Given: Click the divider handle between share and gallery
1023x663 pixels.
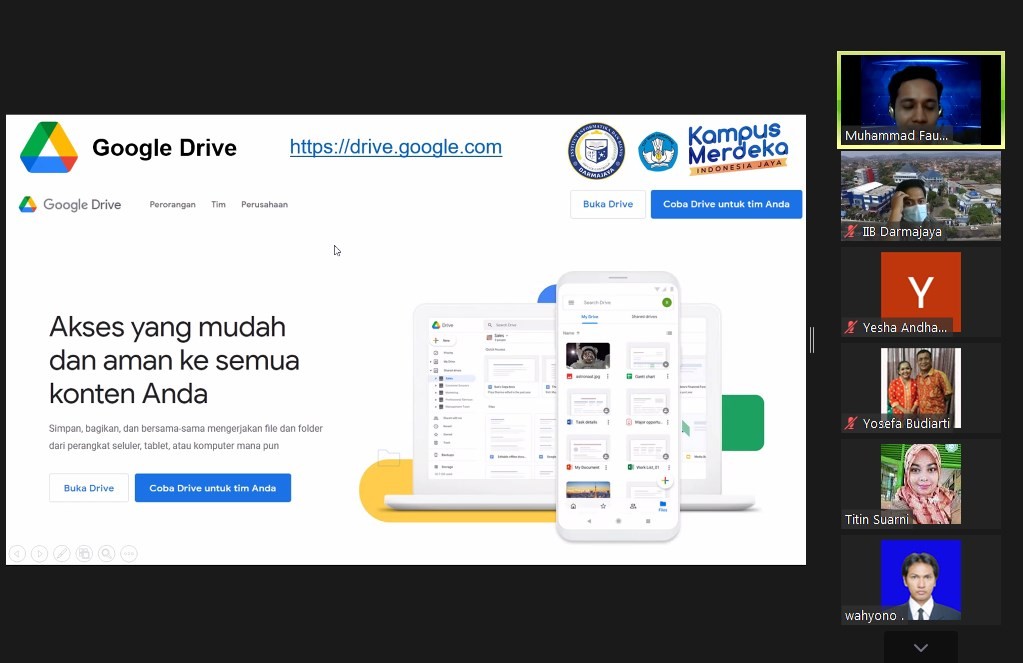Looking at the screenshot, I should pyautogui.click(x=812, y=340).
